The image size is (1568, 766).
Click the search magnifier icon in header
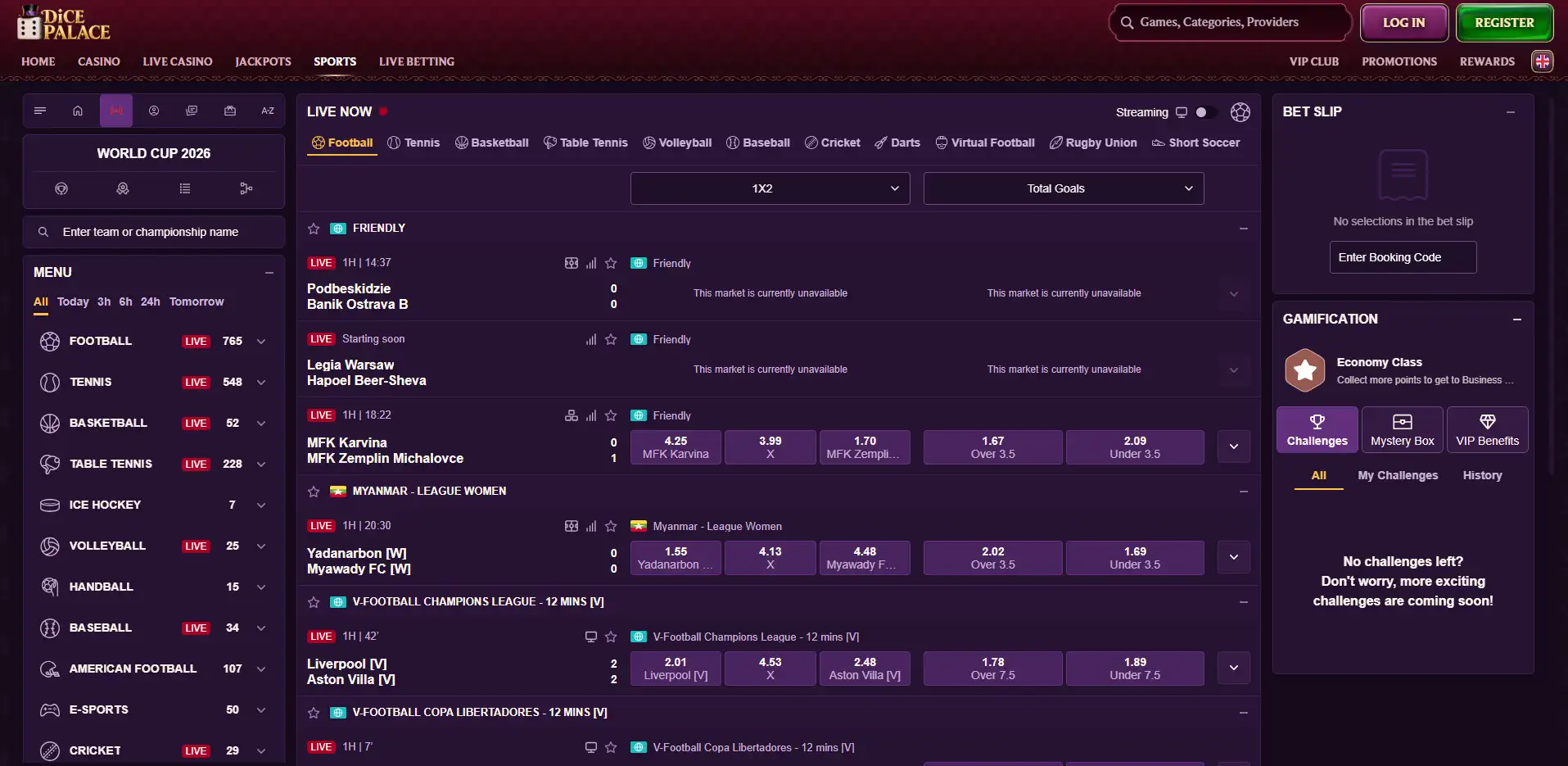click(x=1127, y=23)
